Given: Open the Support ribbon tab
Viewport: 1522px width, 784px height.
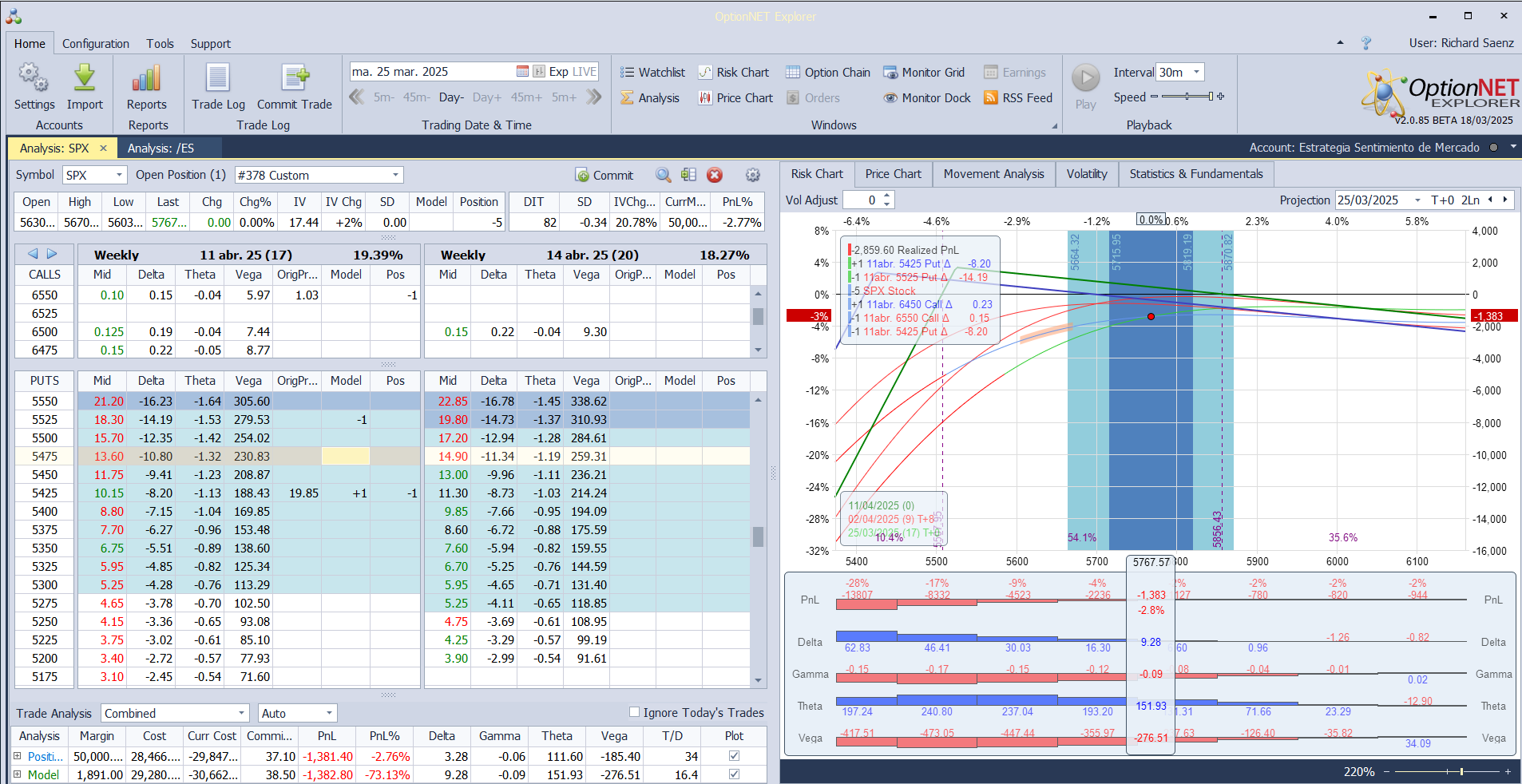Looking at the screenshot, I should tap(210, 44).
